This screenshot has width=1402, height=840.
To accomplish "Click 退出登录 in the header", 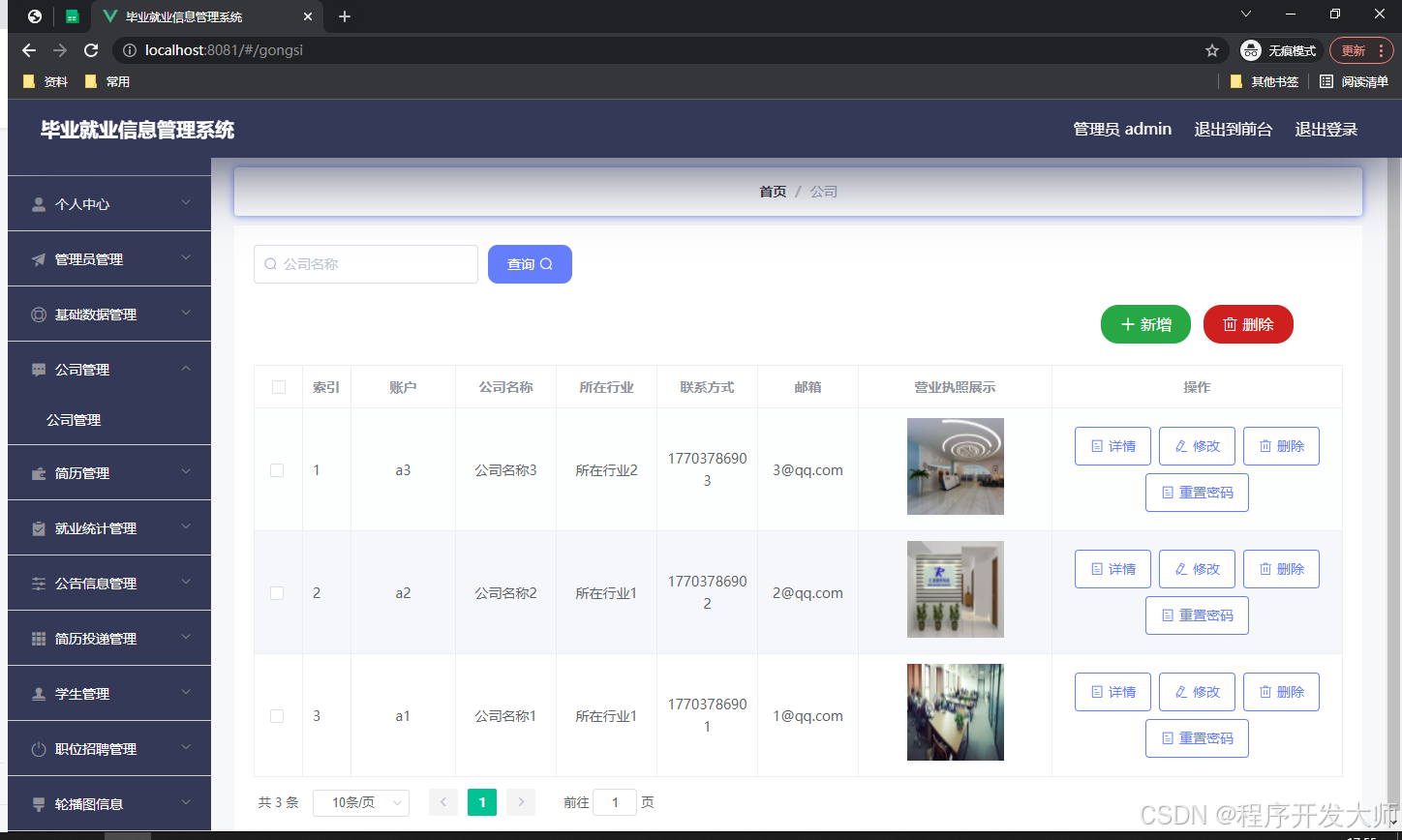I will coord(1326,130).
